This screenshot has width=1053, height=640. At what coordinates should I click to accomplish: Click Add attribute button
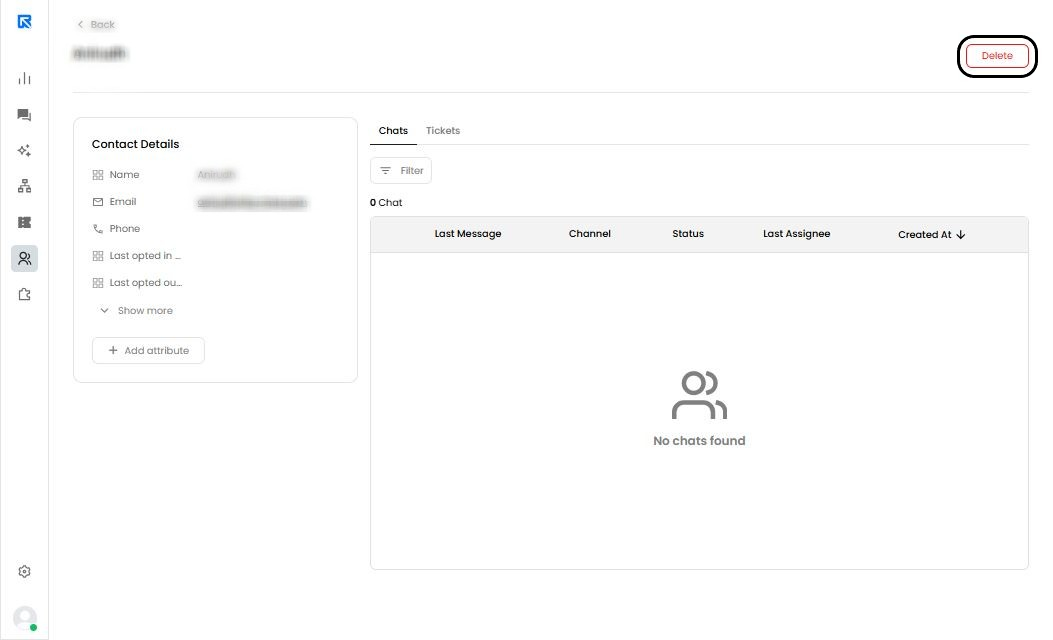tap(148, 351)
